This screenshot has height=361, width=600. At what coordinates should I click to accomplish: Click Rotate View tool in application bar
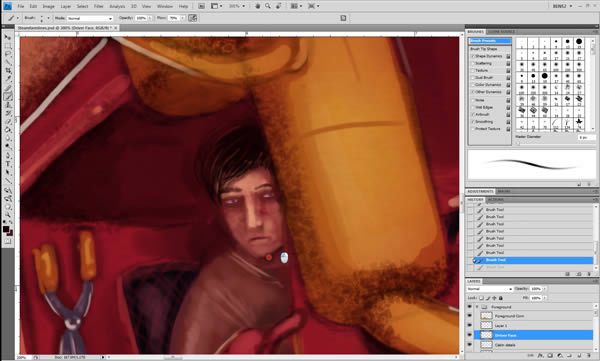tap(279, 6)
